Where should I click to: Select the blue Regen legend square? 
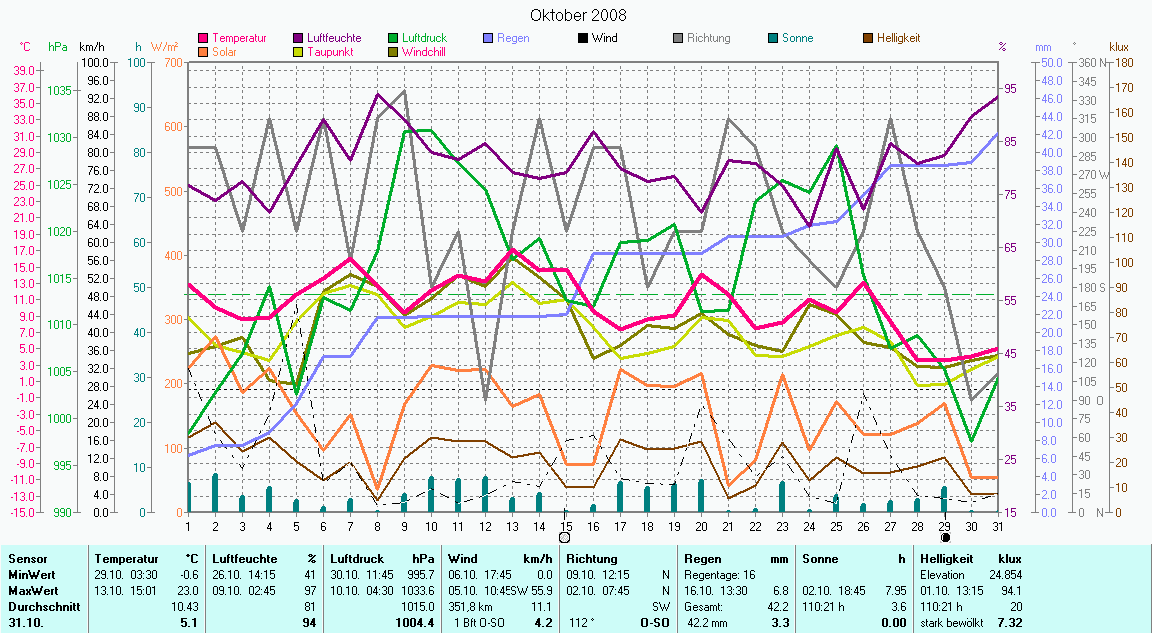488,39
